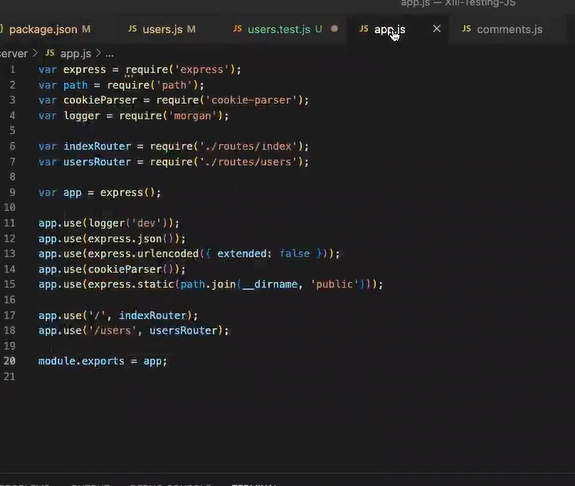Image resolution: width=575 pixels, height=486 pixels.
Task: Click JS file icon on users.test.js tab
Action: tap(238, 29)
